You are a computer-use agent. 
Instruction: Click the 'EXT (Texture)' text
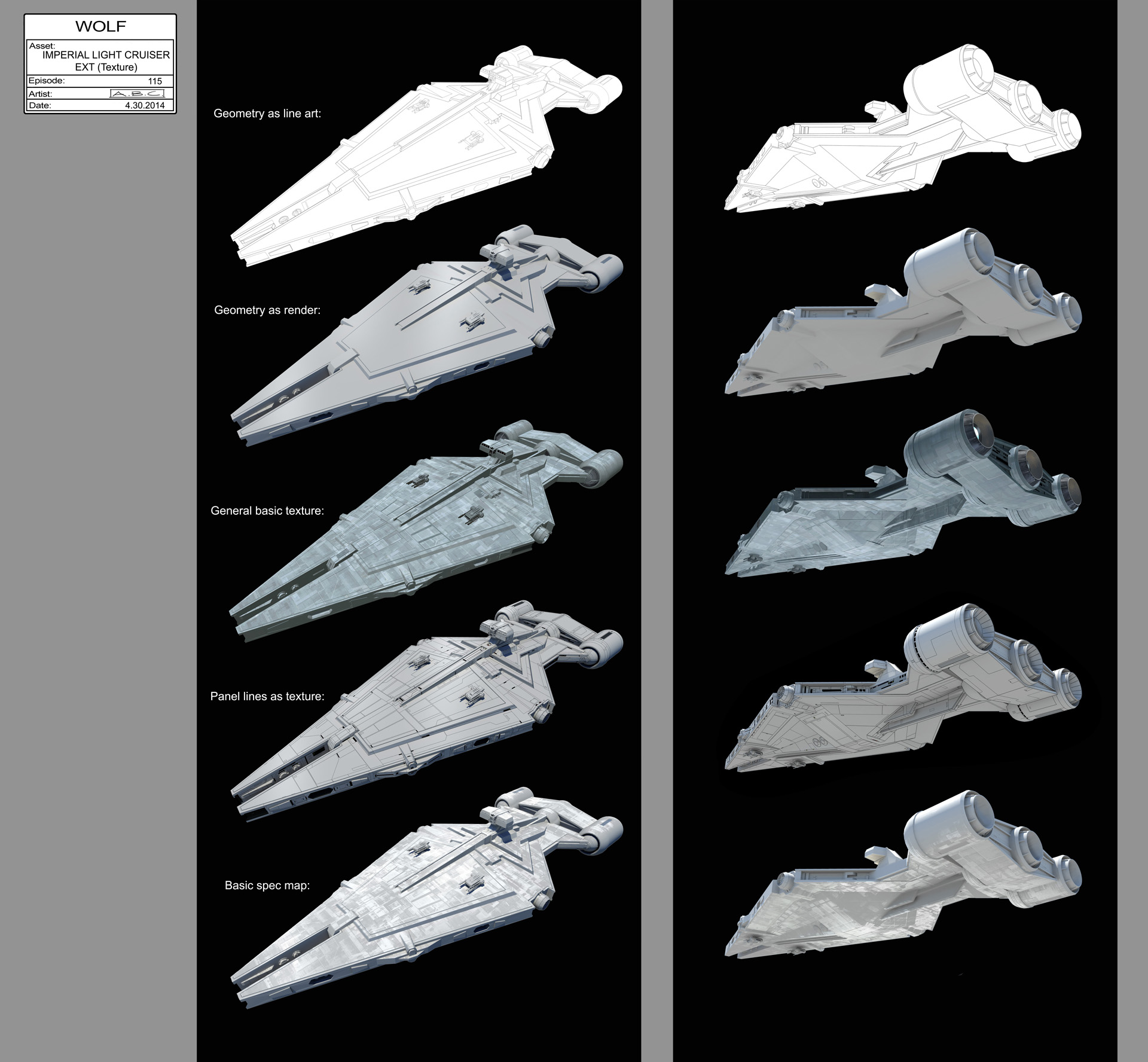tap(106, 67)
